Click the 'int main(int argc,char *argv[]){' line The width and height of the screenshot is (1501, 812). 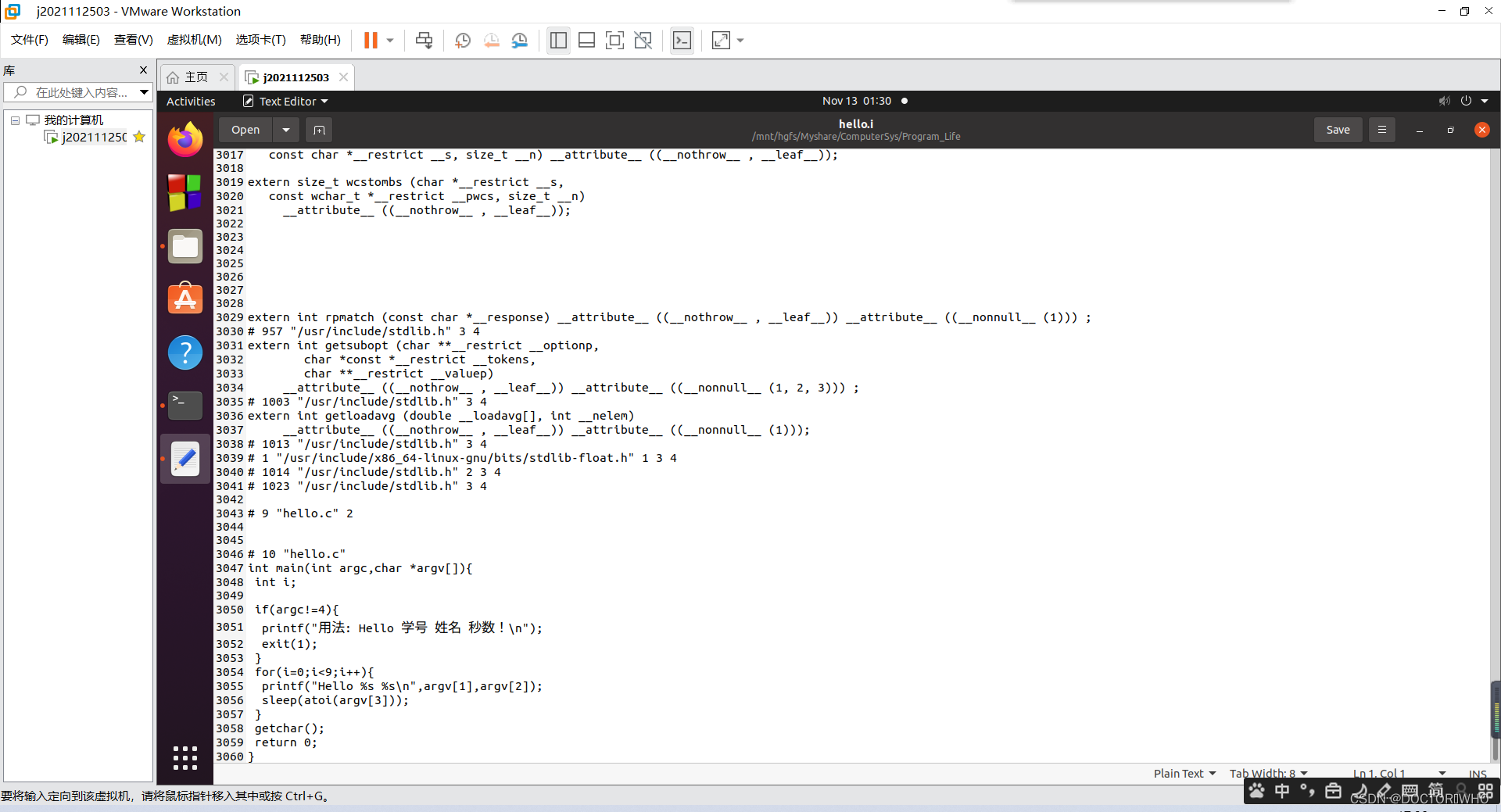(360, 568)
